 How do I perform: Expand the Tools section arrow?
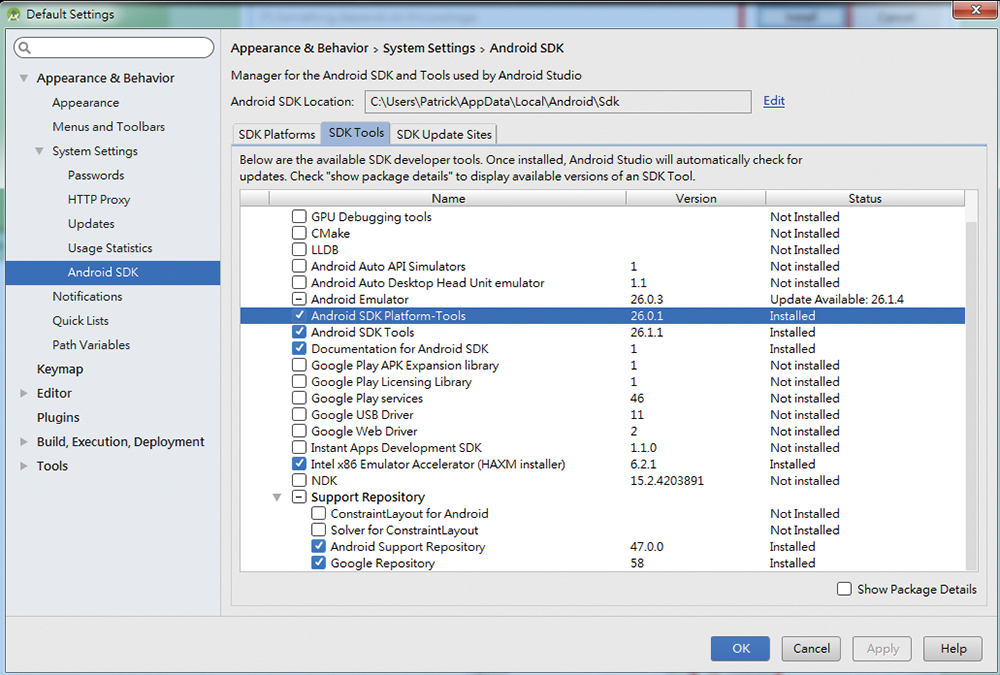coord(24,466)
